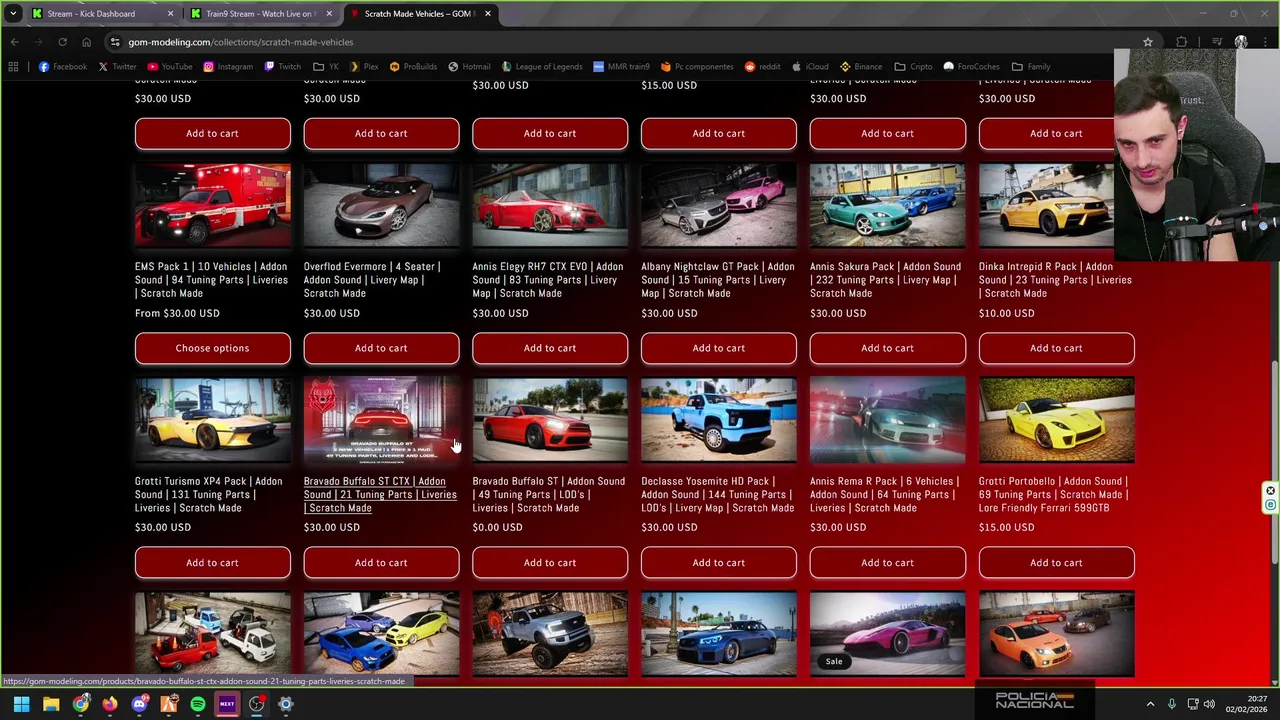Open the Binance bookmark
The height and width of the screenshot is (720, 1280).
point(861,67)
